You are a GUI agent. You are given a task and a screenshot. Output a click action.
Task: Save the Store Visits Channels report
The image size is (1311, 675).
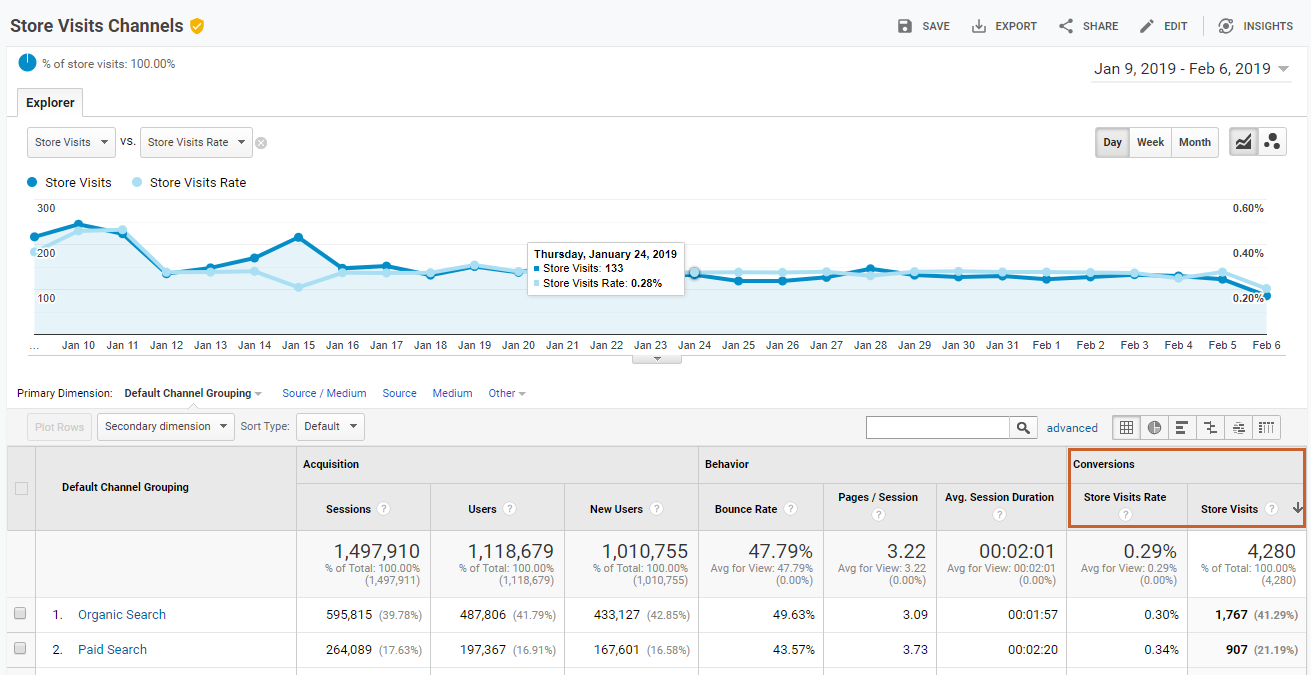pyautogui.click(x=923, y=26)
